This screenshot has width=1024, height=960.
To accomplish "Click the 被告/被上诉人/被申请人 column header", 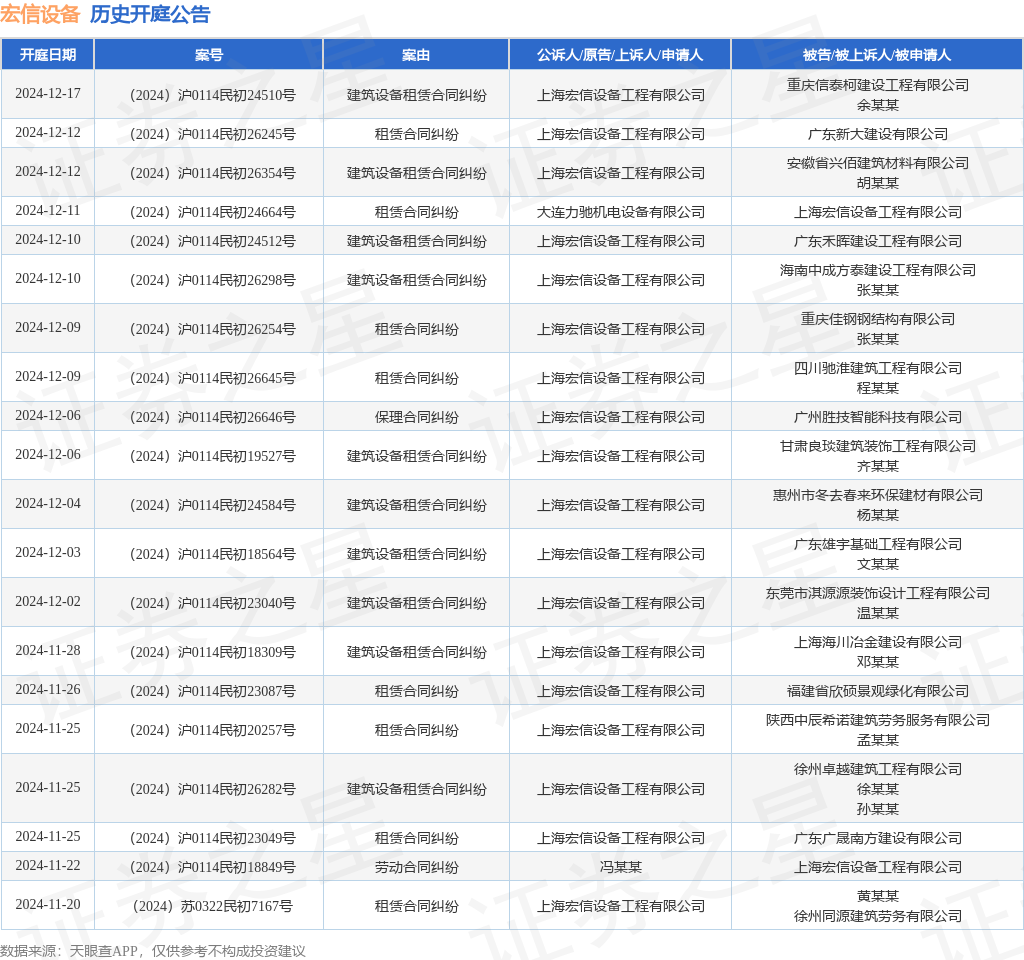I will tap(877, 55).
